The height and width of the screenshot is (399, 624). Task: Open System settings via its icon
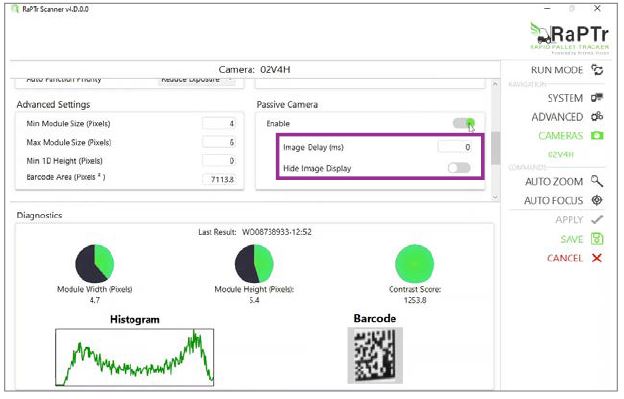[x=597, y=98]
